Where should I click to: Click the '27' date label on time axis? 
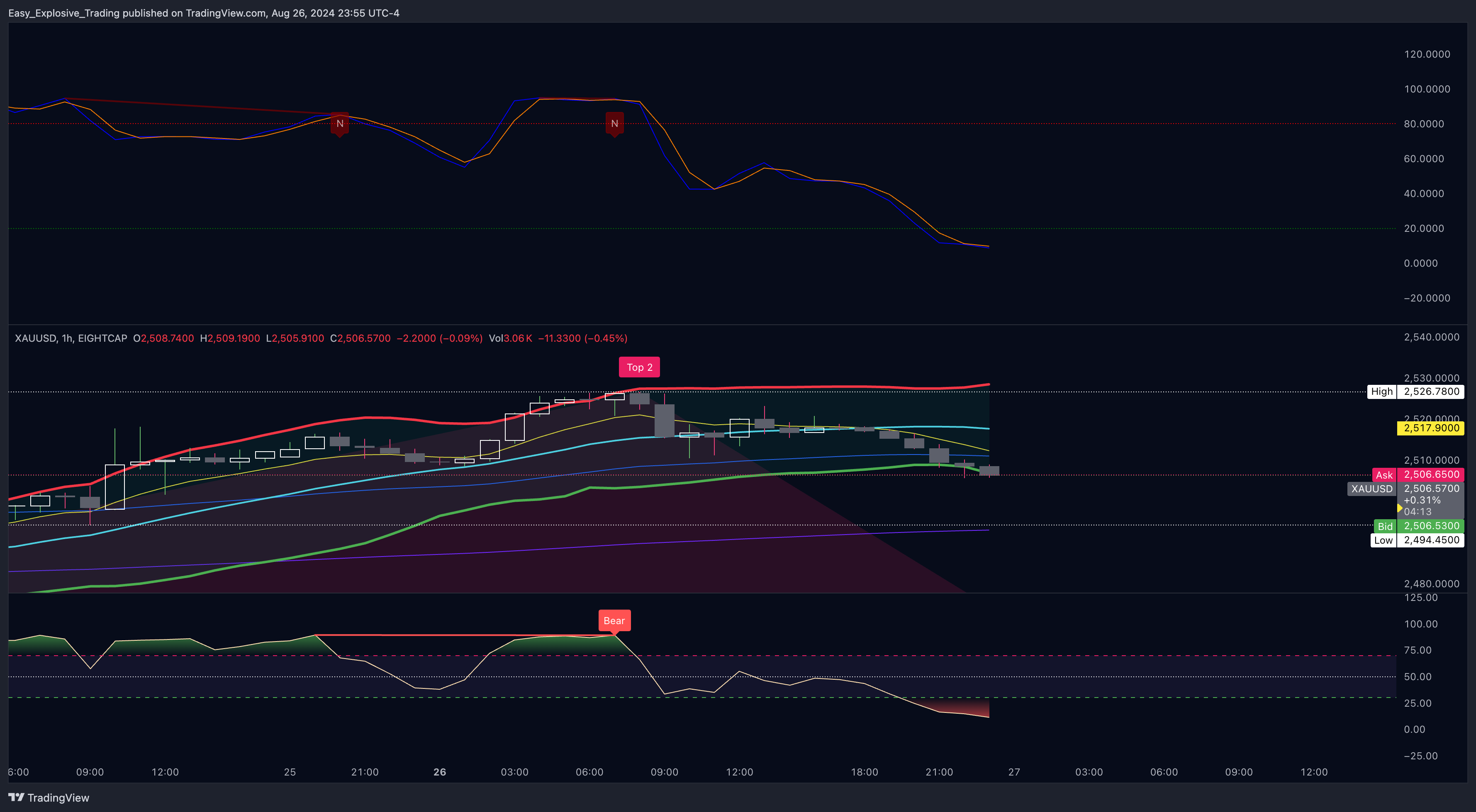(1014, 772)
